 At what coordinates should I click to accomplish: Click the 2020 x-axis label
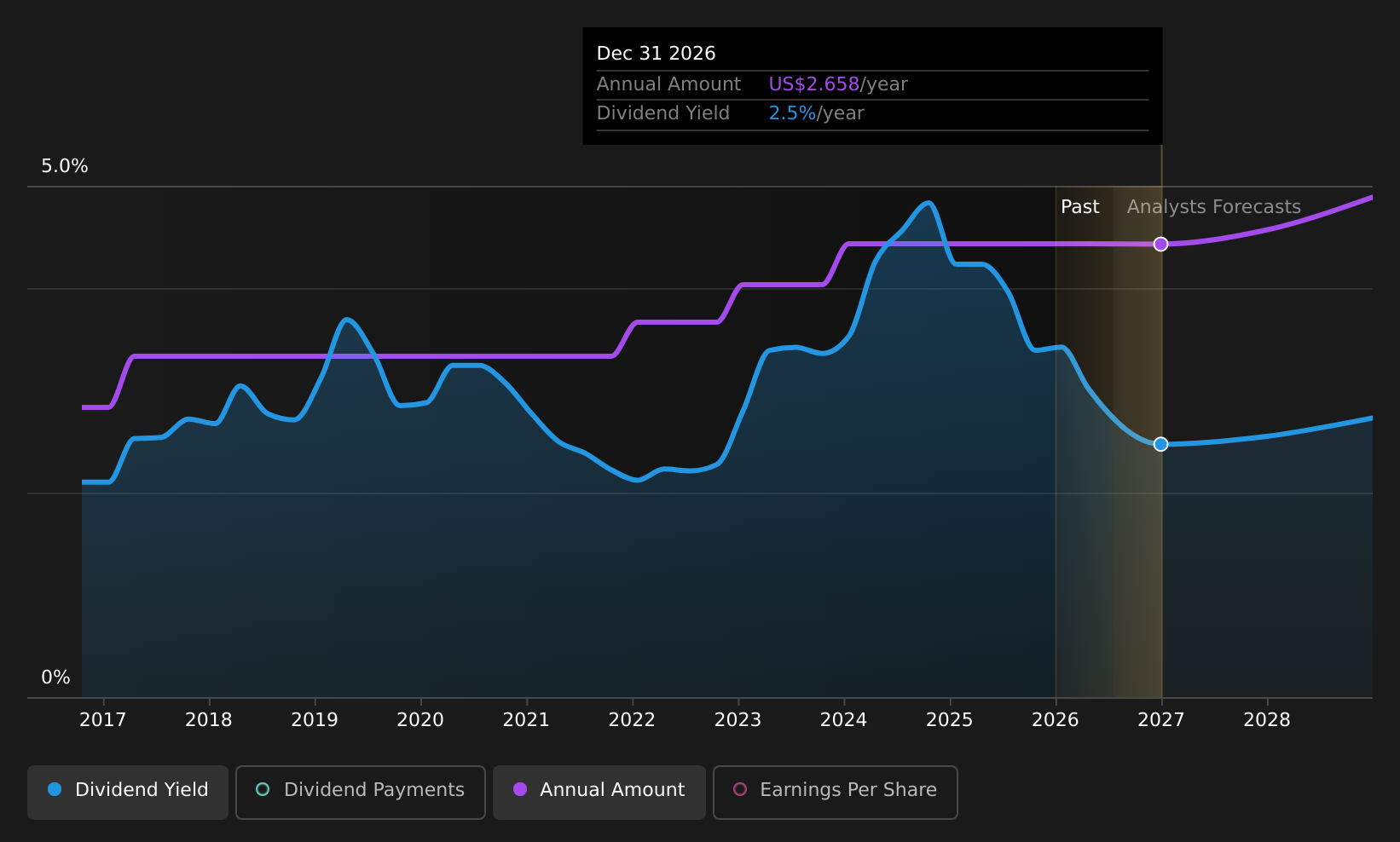pos(420,720)
